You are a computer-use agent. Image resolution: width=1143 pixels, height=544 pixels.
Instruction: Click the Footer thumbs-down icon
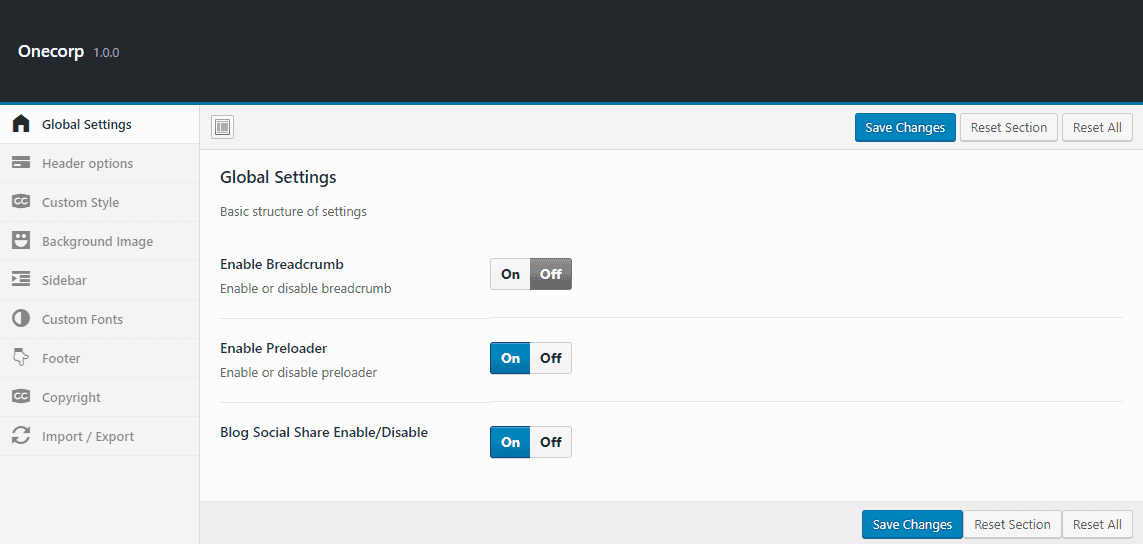[x=21, y=358]
